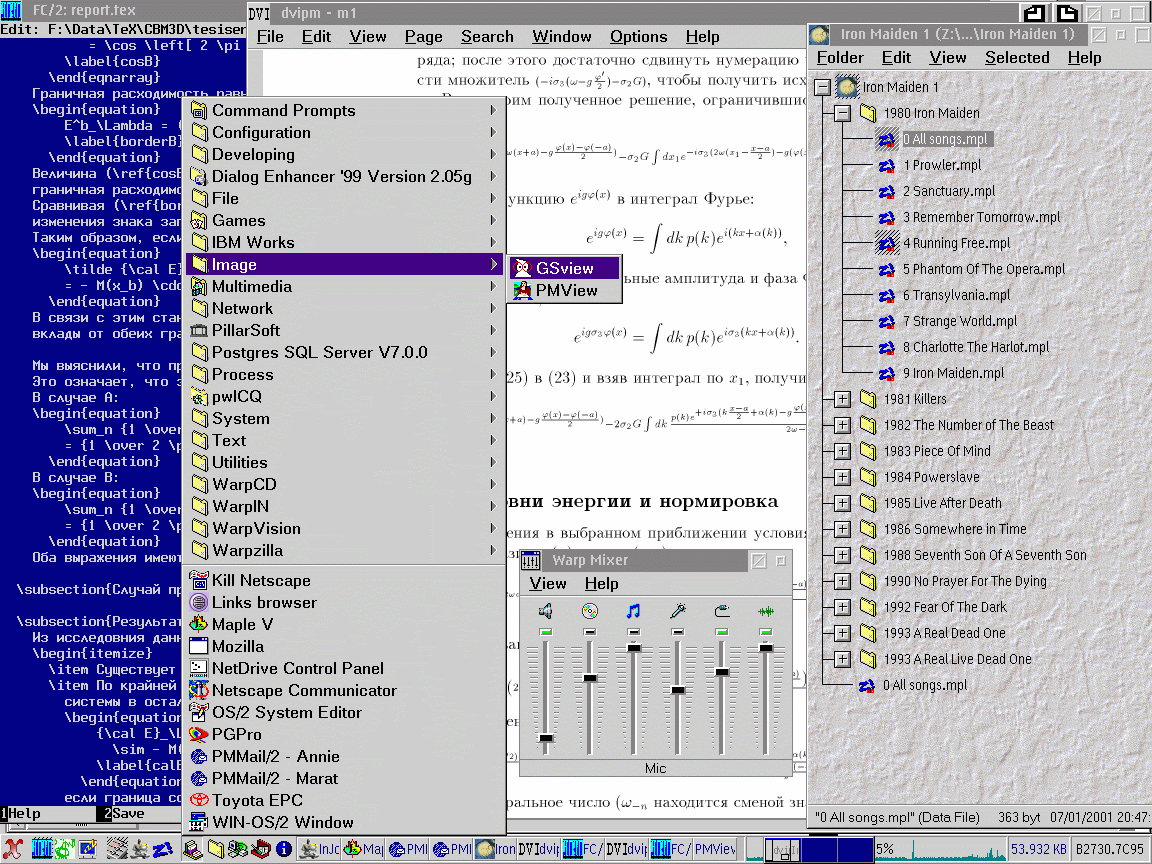The width and height of the screenshot is (1152, 864).
Task: Start Links browser from the launcher list
Action: coord(344,602)
